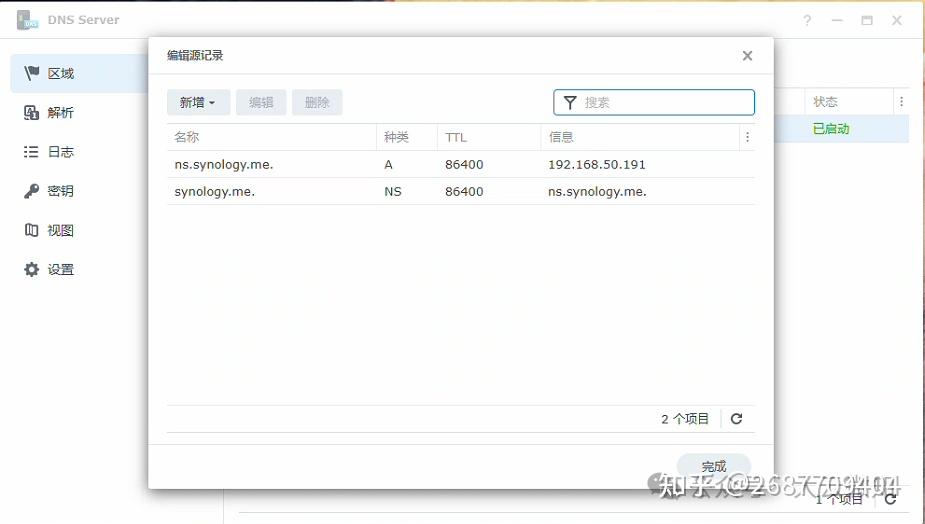925x524 pixels.
Task: Click the 192.168.50.191 info cell
Action: [596, 164]
